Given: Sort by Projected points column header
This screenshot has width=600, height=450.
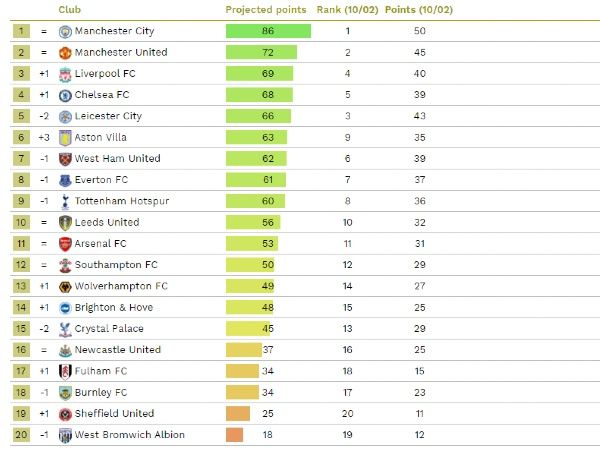Looking at the screenshot, I should (x=264, y=9).
